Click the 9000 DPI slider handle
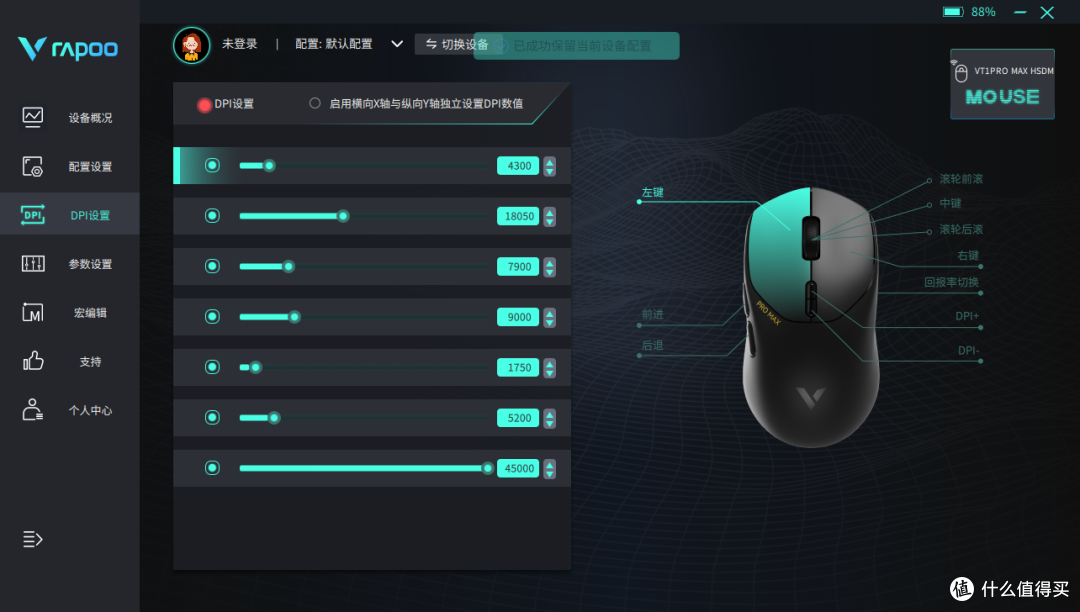Screen dimensions: 1080x612 point(294,317)
